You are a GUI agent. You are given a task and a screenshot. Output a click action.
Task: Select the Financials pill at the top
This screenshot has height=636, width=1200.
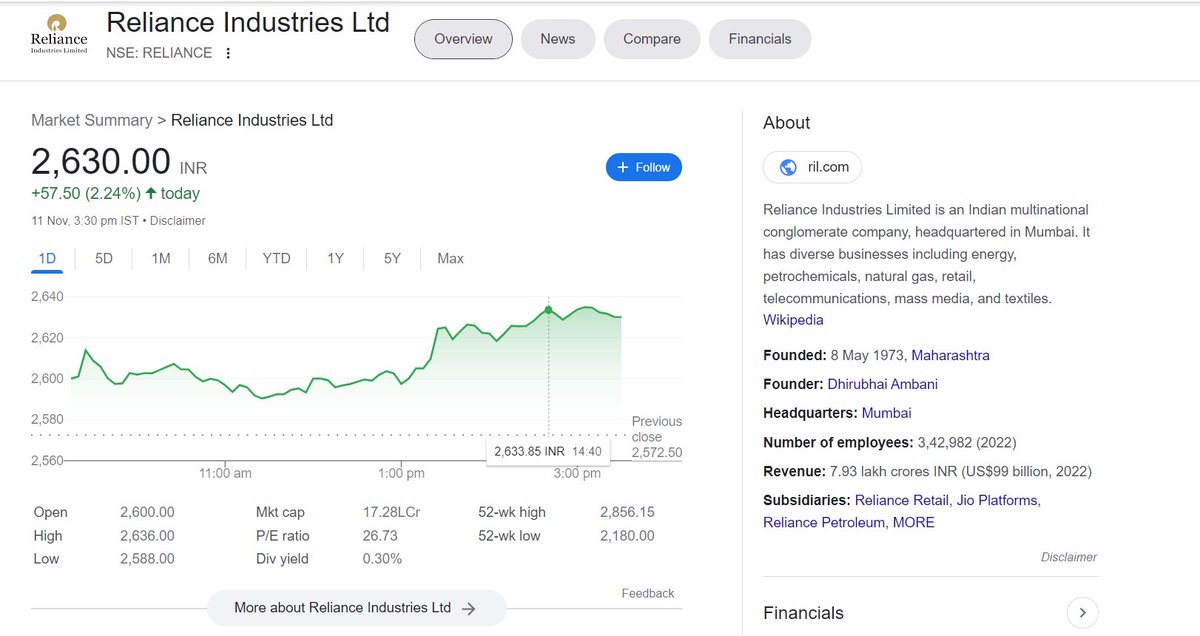[760, 39]
